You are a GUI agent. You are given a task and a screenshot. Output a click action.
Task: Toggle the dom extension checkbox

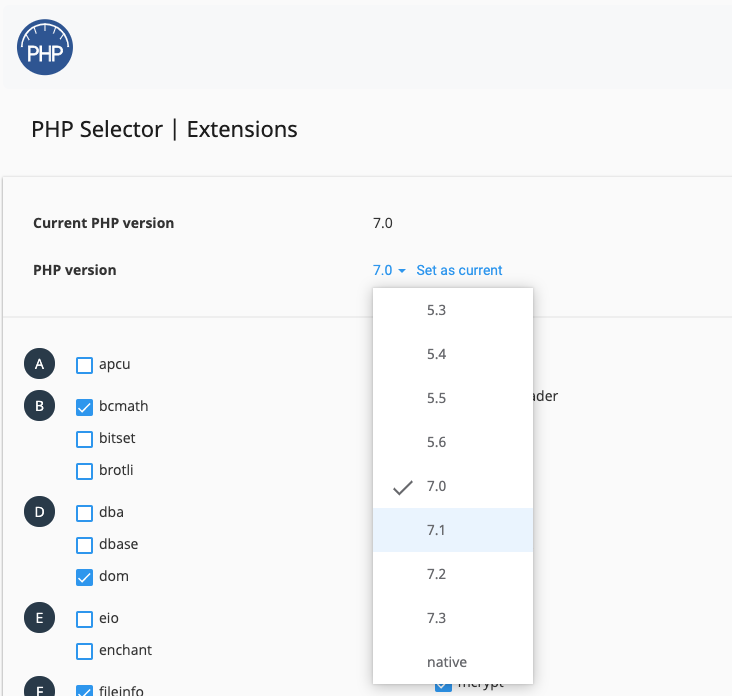pos(84,577)
